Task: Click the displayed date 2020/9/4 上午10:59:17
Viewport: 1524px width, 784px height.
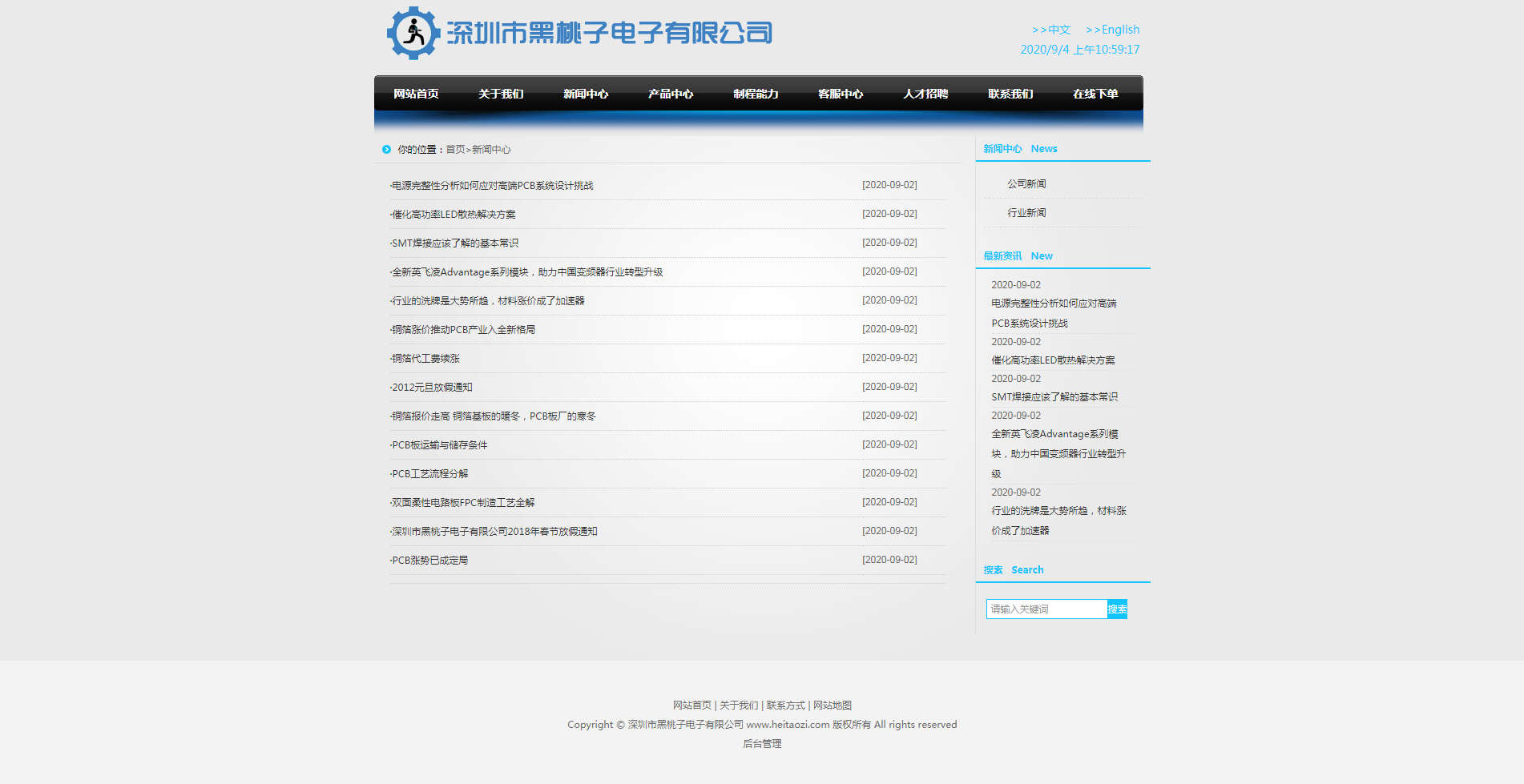Action: 1080,50
